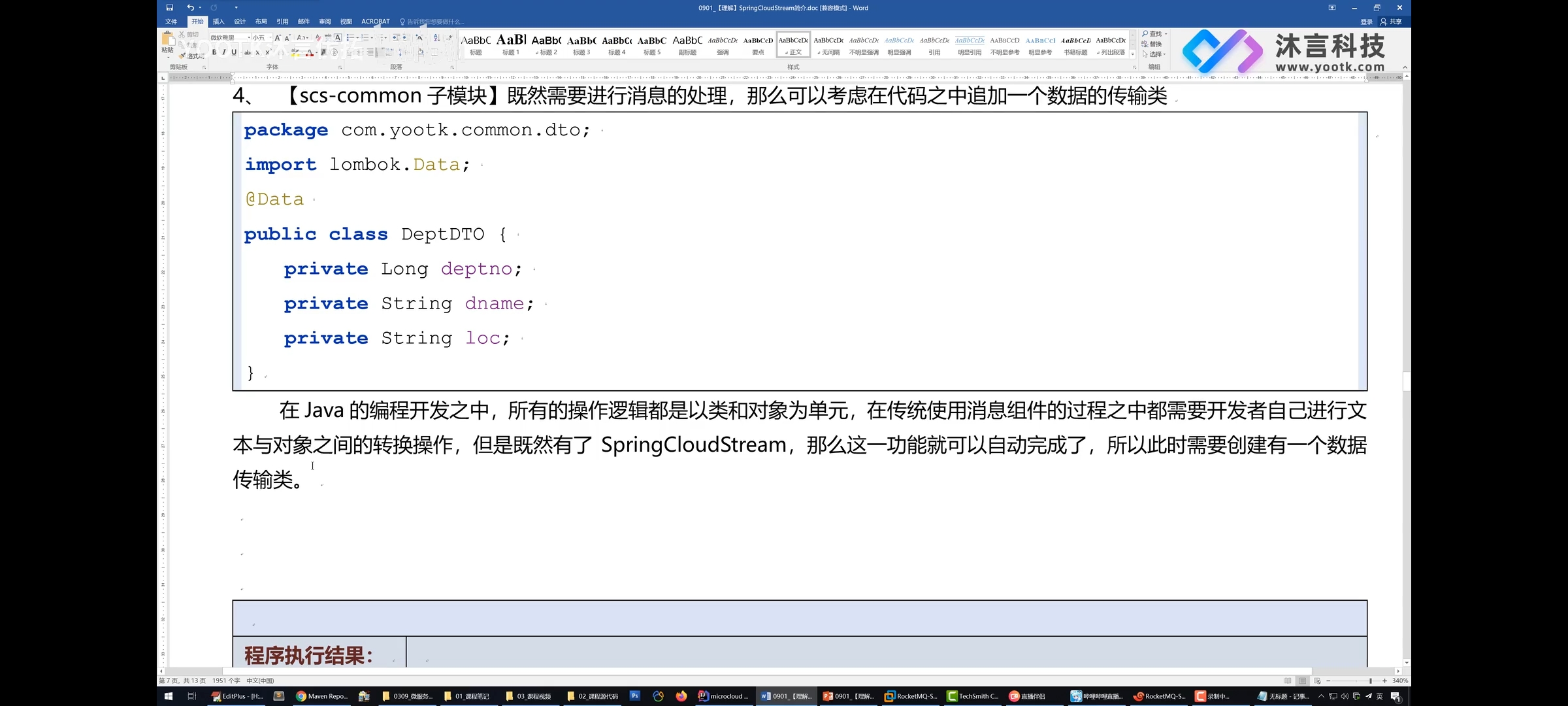Click the Enclosed Character circle icon
The image size is (1568, 706).
(334, 52)
